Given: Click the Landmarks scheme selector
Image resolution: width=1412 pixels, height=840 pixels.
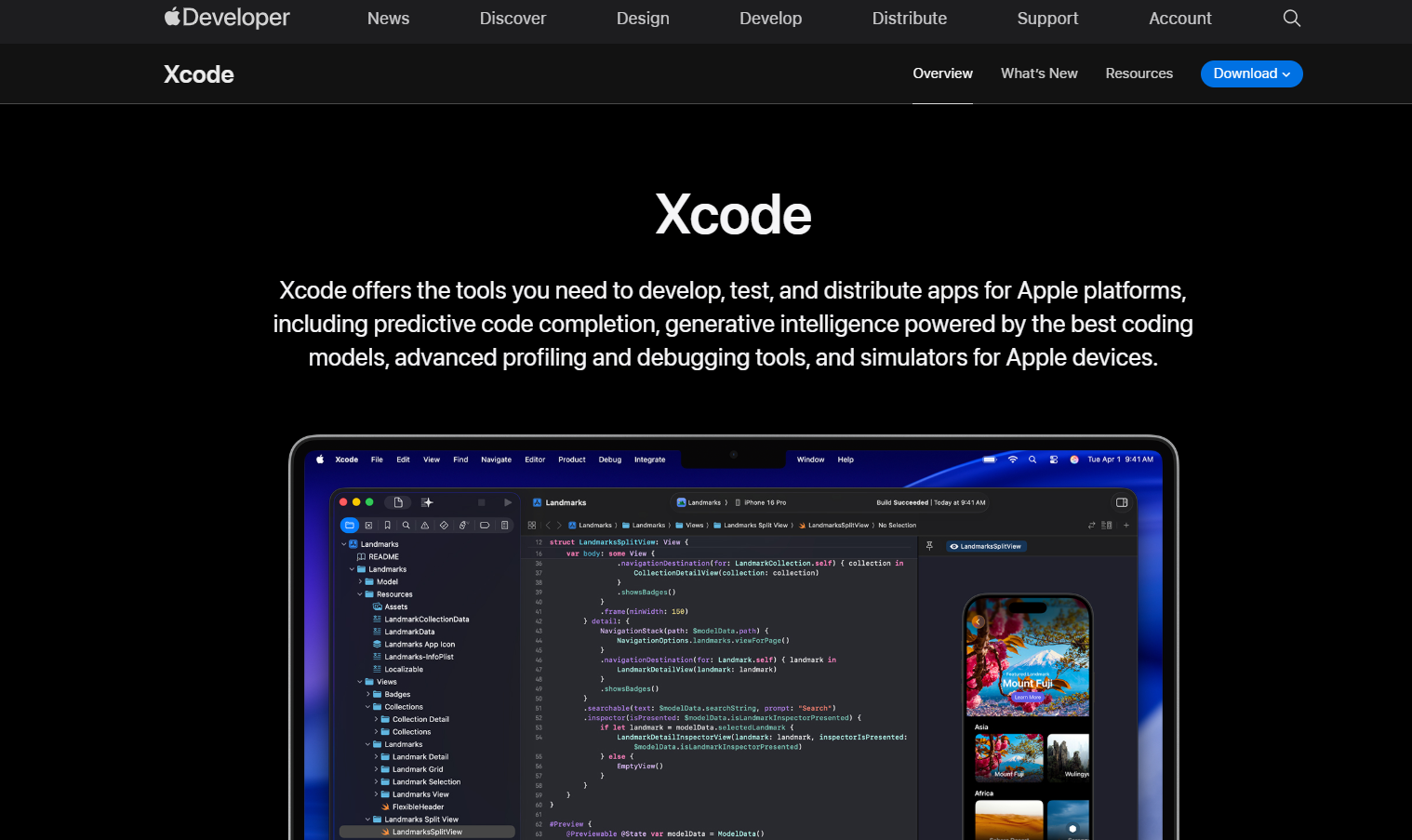Looking at the screenshot, I should click(x=699, y=502).
